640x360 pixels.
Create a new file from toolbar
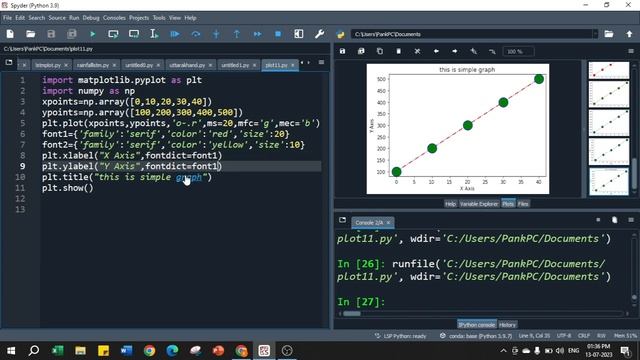[x=10, y=34]
